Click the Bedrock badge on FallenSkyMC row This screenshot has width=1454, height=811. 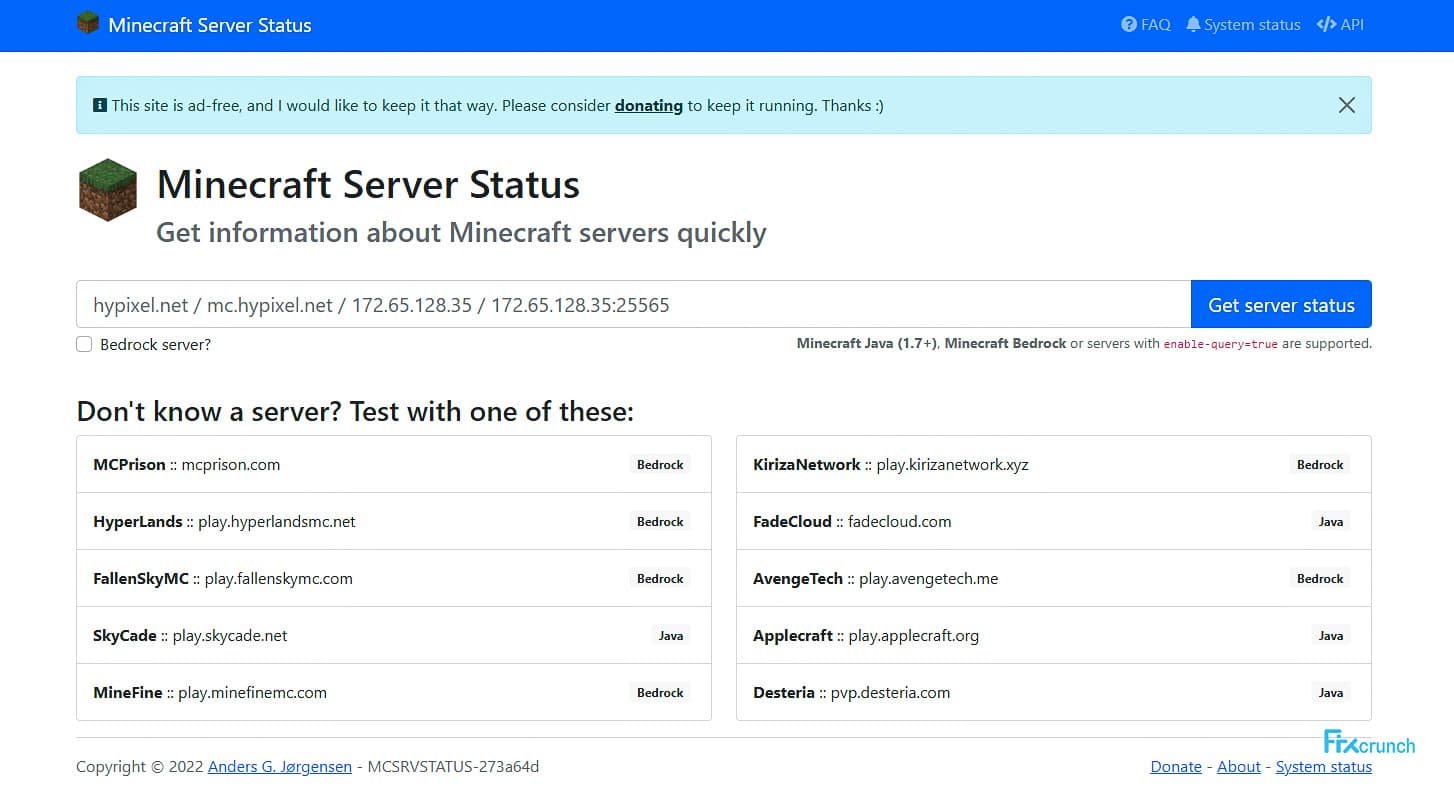(x=660, y=579)
